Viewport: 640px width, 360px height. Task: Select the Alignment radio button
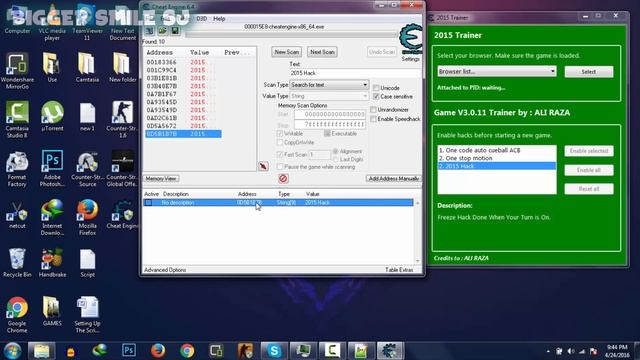click(x=336, y=151)
